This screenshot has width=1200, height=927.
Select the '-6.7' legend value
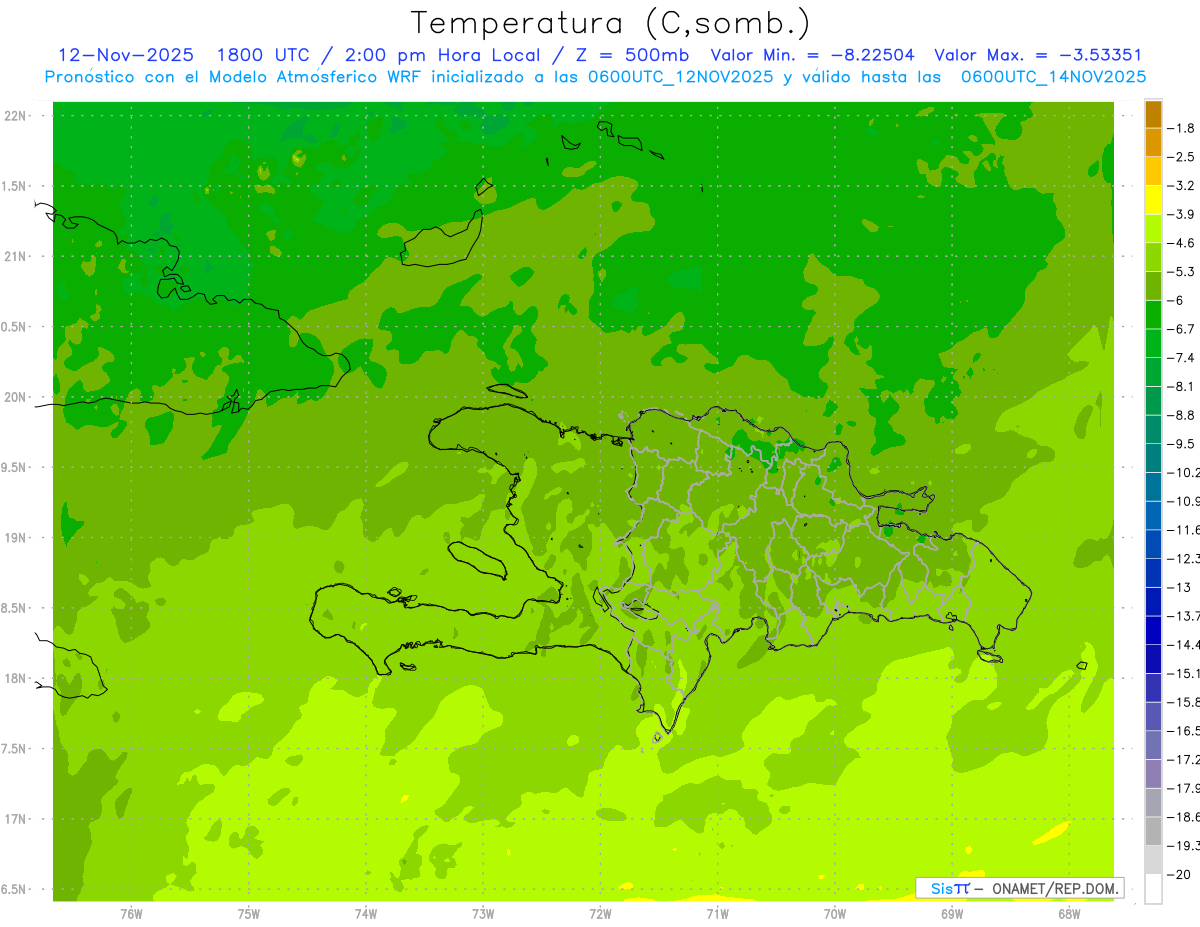(1183, 329)
